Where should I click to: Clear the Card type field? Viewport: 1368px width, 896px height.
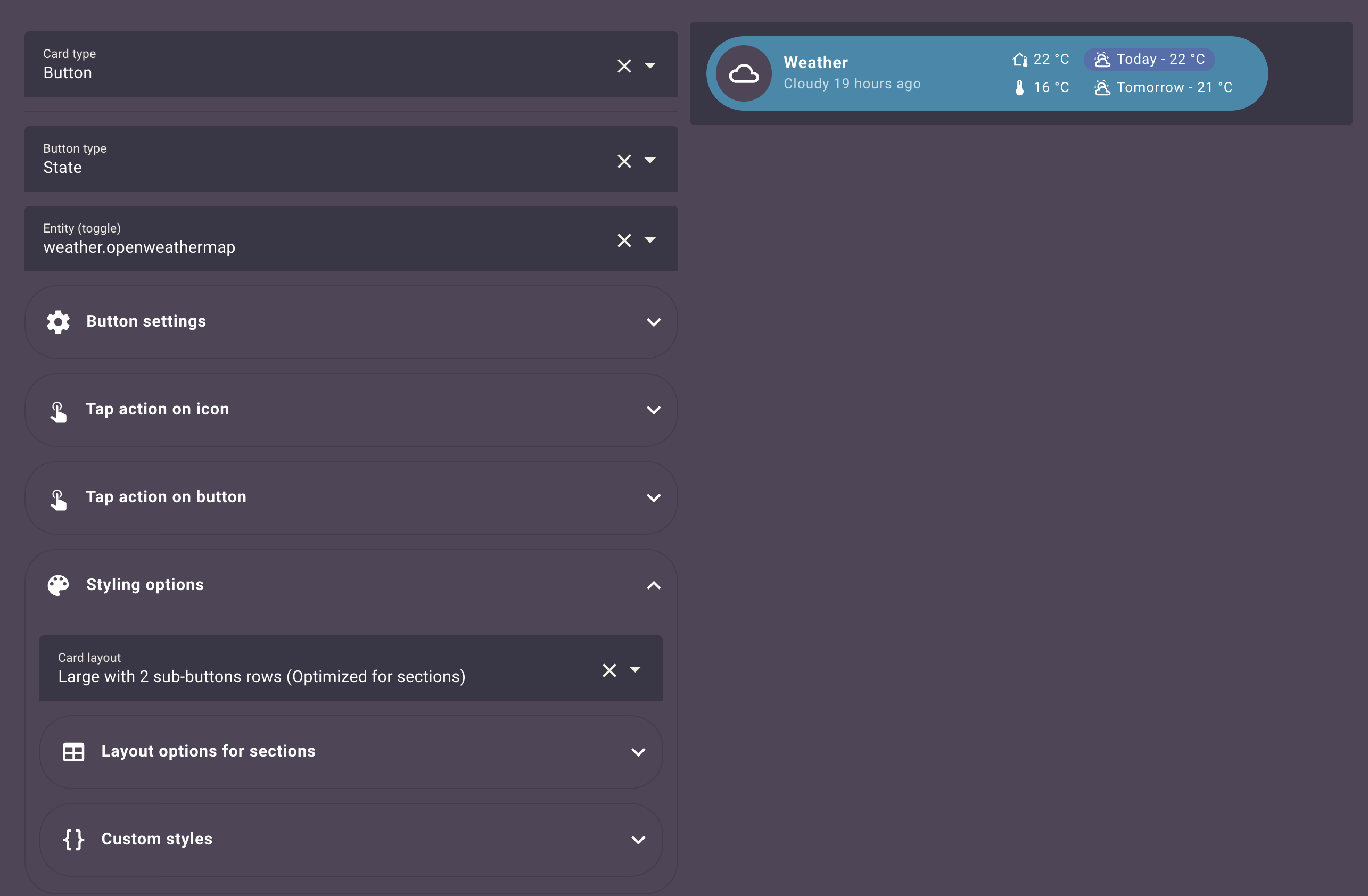(624, 65)
